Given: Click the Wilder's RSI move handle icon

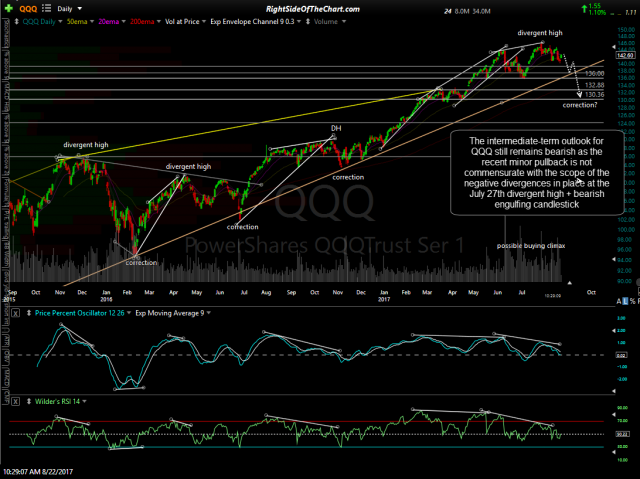Looking at the screenshot, I should point(29,402).
